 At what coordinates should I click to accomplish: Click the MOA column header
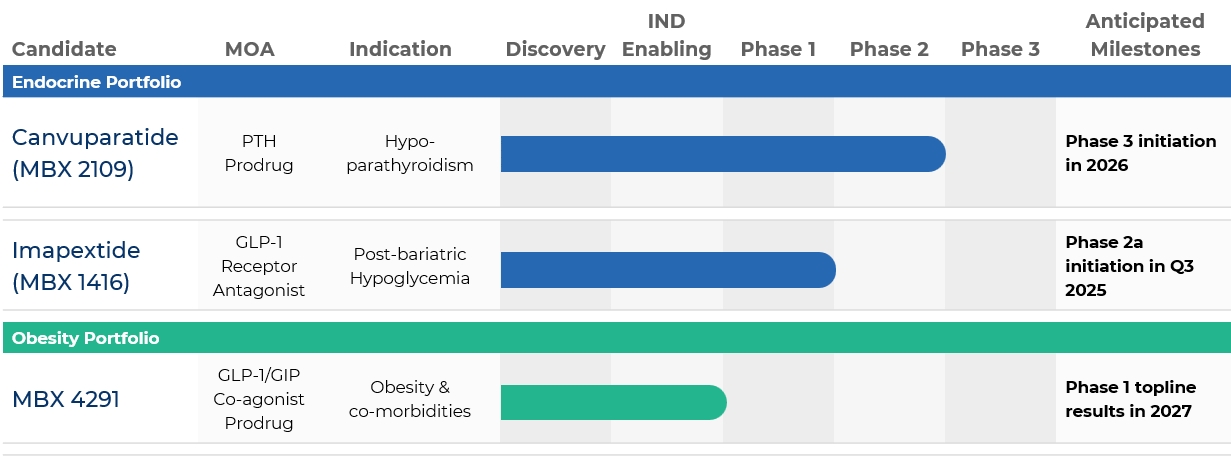(249, 49)
